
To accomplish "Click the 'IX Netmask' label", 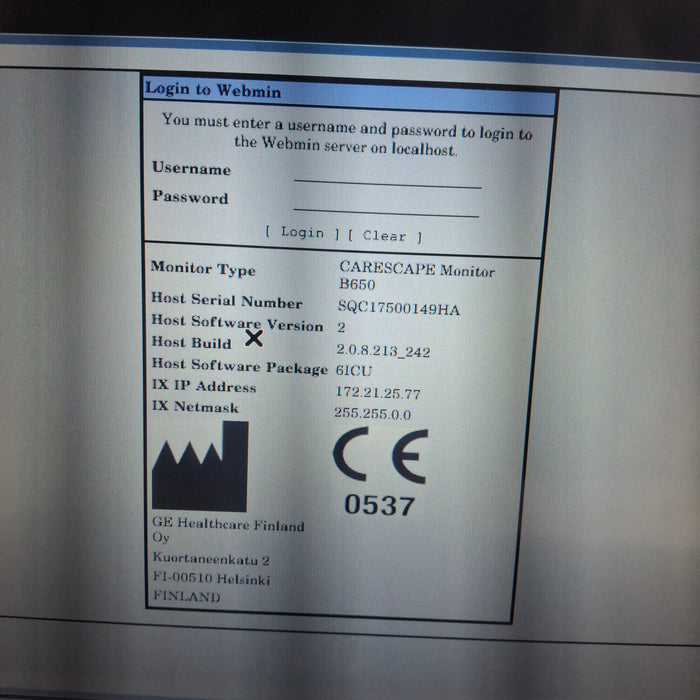I will pyautogui.click(x=195, y=406).
